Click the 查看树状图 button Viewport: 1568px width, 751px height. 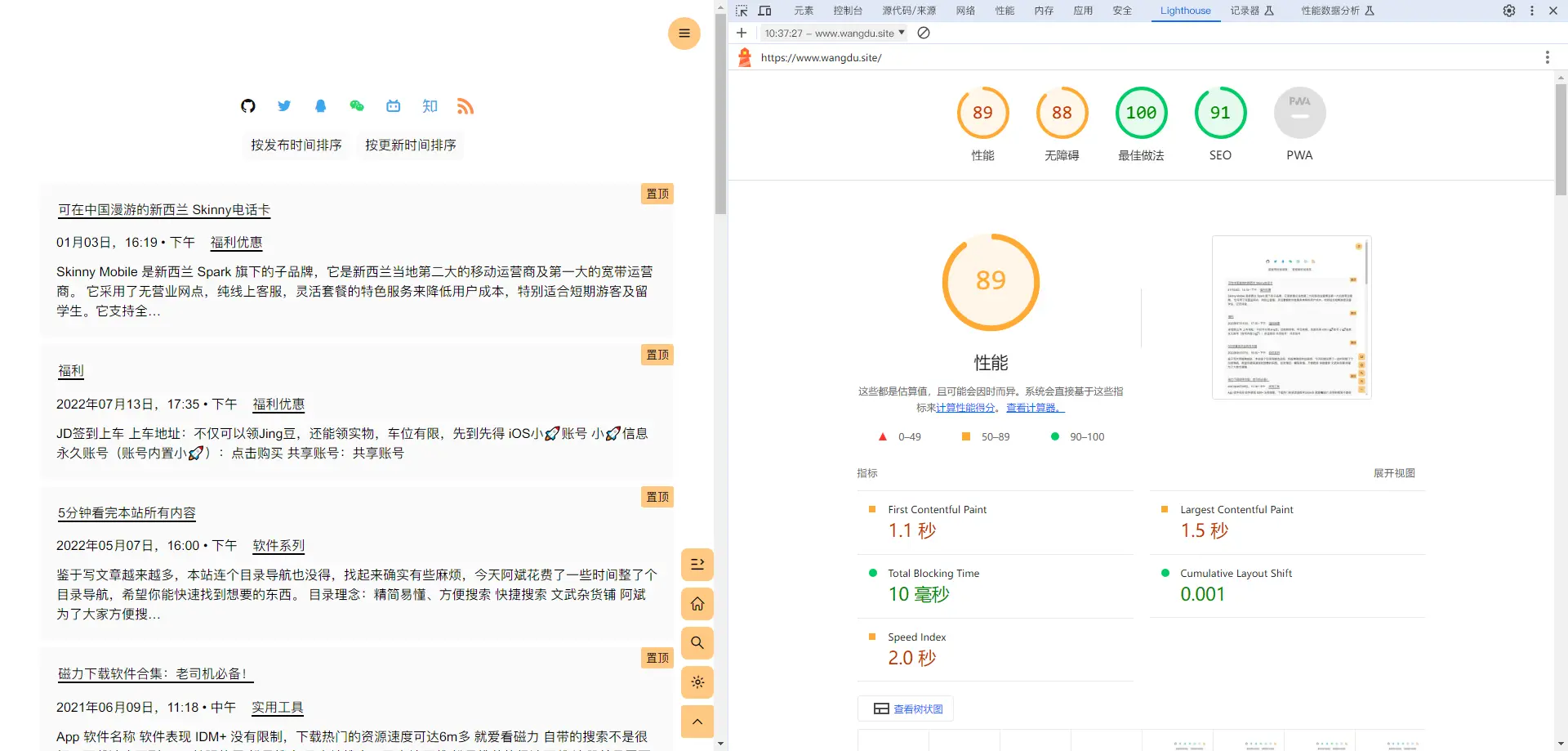click(x=906, y=709)
